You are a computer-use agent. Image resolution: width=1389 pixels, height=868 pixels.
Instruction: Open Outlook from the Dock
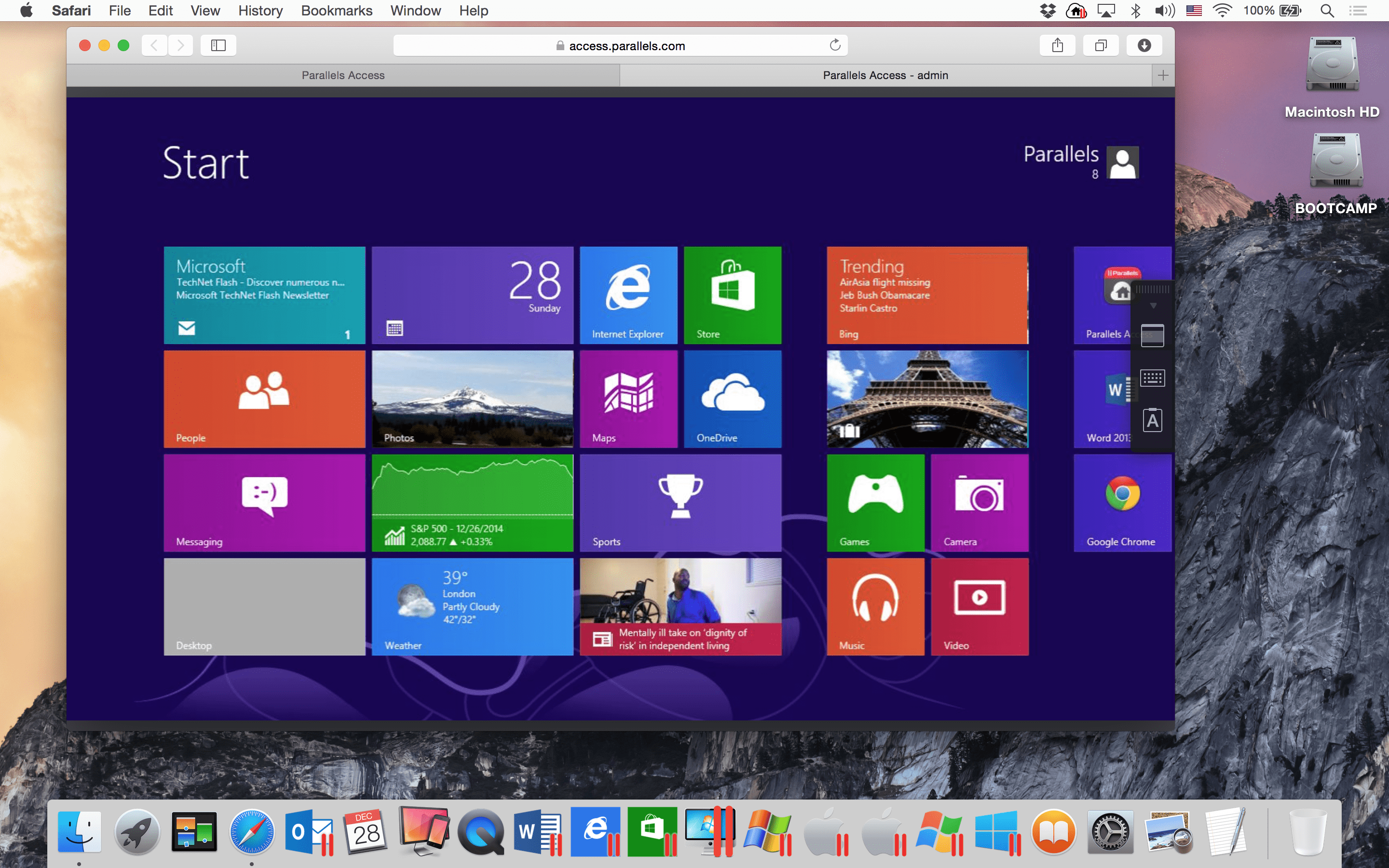[309, 832]
